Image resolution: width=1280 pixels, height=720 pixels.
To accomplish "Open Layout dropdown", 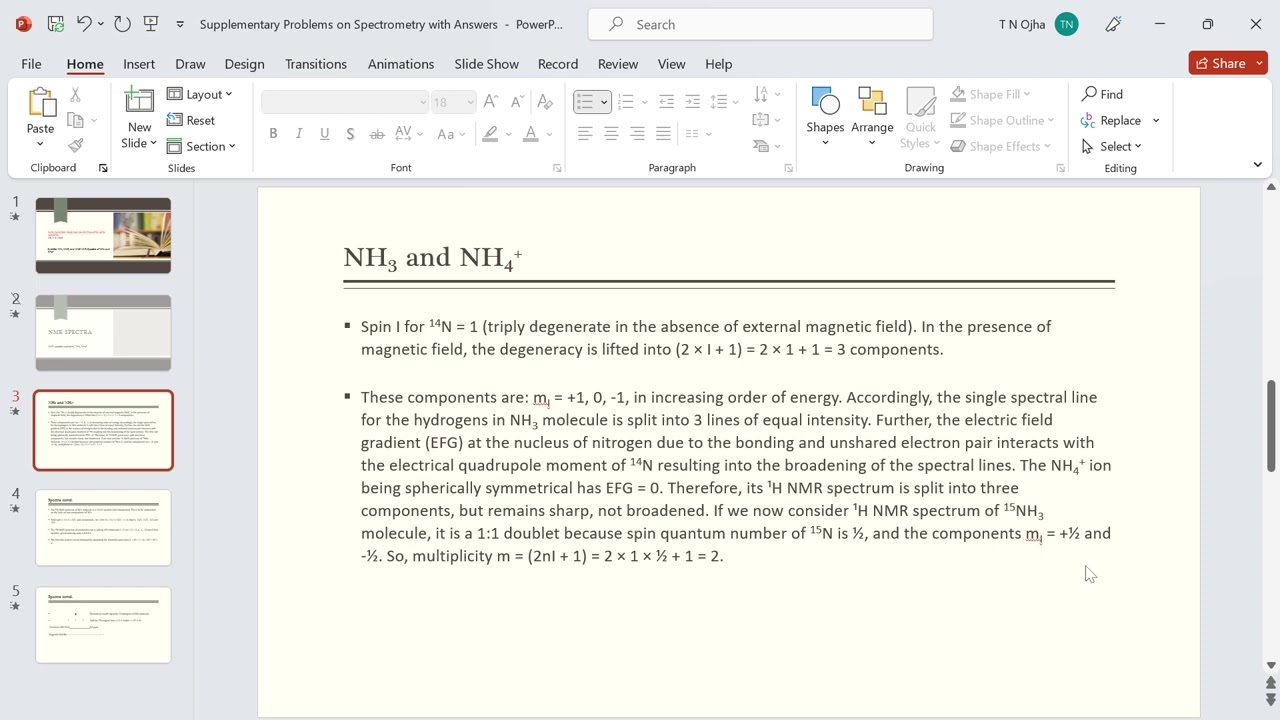I will click(x=200, y=94).
